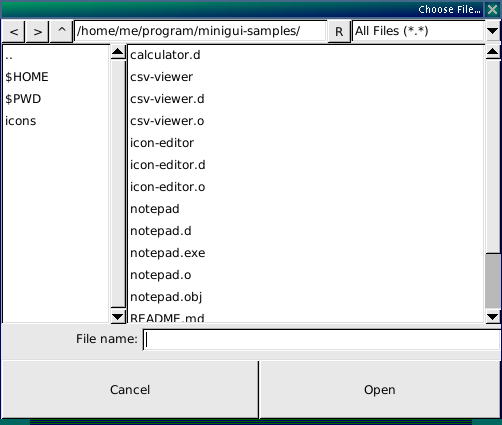The height and width of the screenshot is (425, 502).
Task: Click the File name input box
Action: (322, 339)
